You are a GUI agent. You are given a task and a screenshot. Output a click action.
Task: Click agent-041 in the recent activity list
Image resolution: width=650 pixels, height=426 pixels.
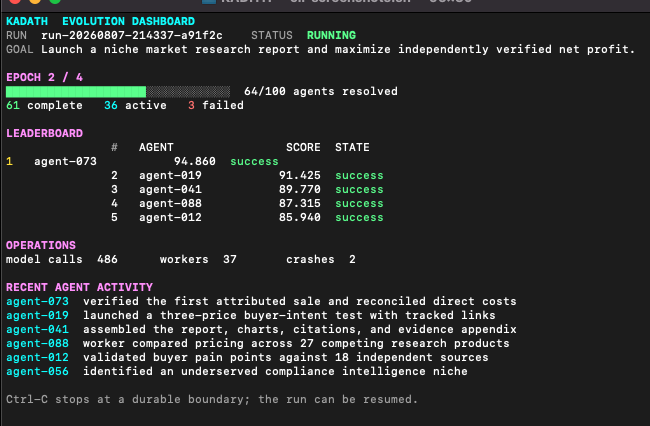pyautogui.click(x=37, y=330)
